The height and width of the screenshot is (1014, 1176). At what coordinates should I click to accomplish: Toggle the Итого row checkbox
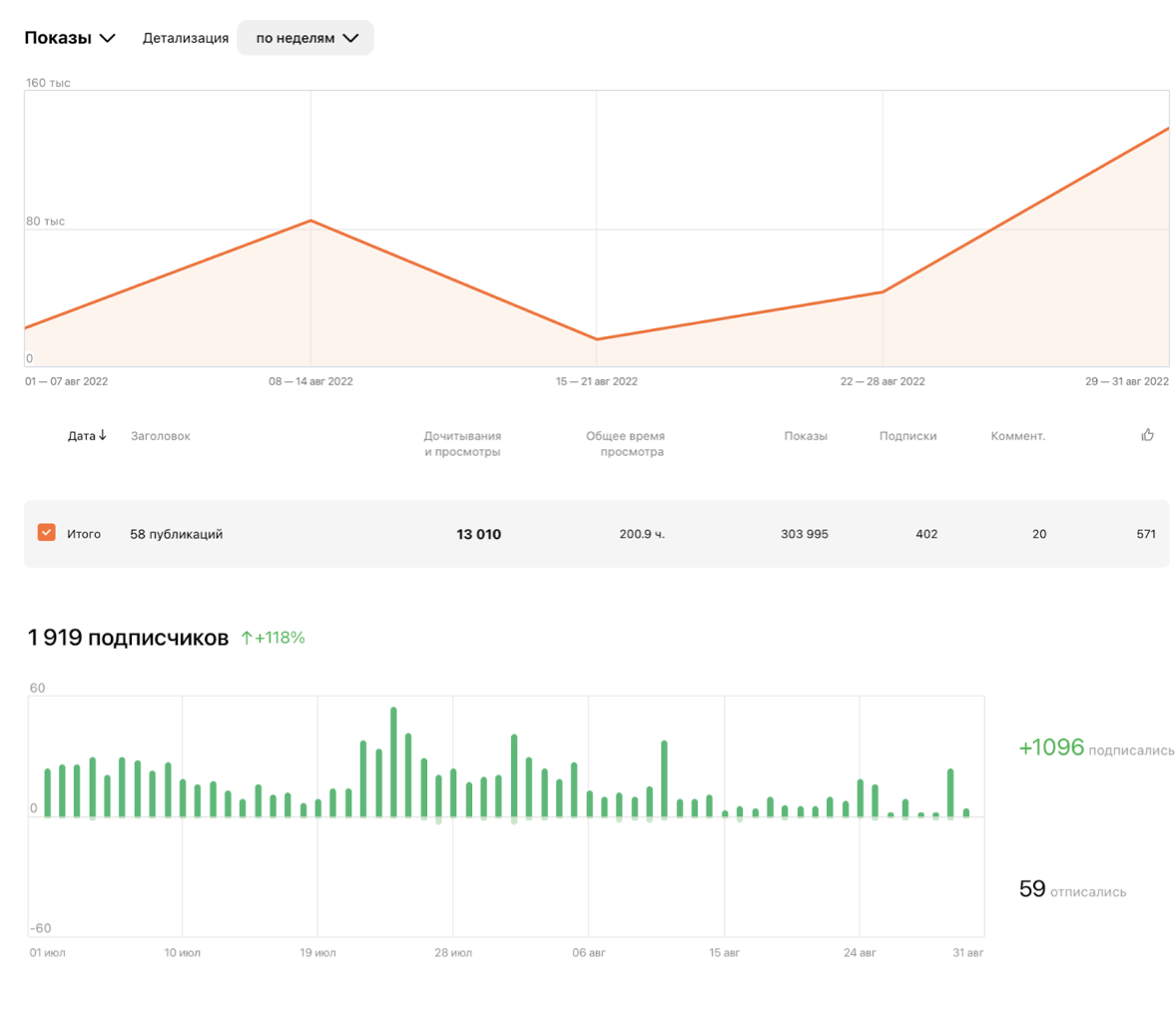47,533
